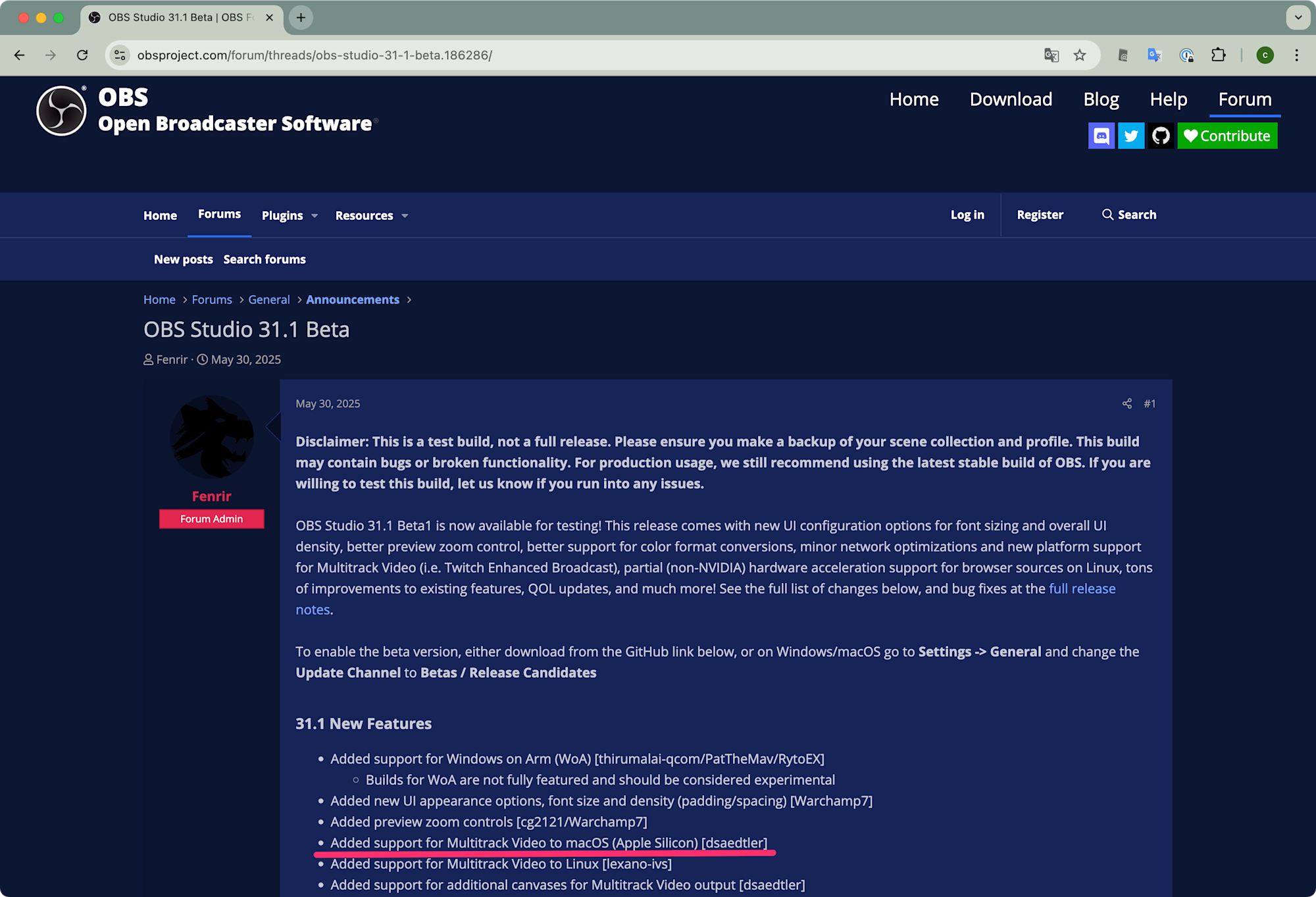The image size is (1316, 897).
Task: Click Log in
Action: point(967,215)
